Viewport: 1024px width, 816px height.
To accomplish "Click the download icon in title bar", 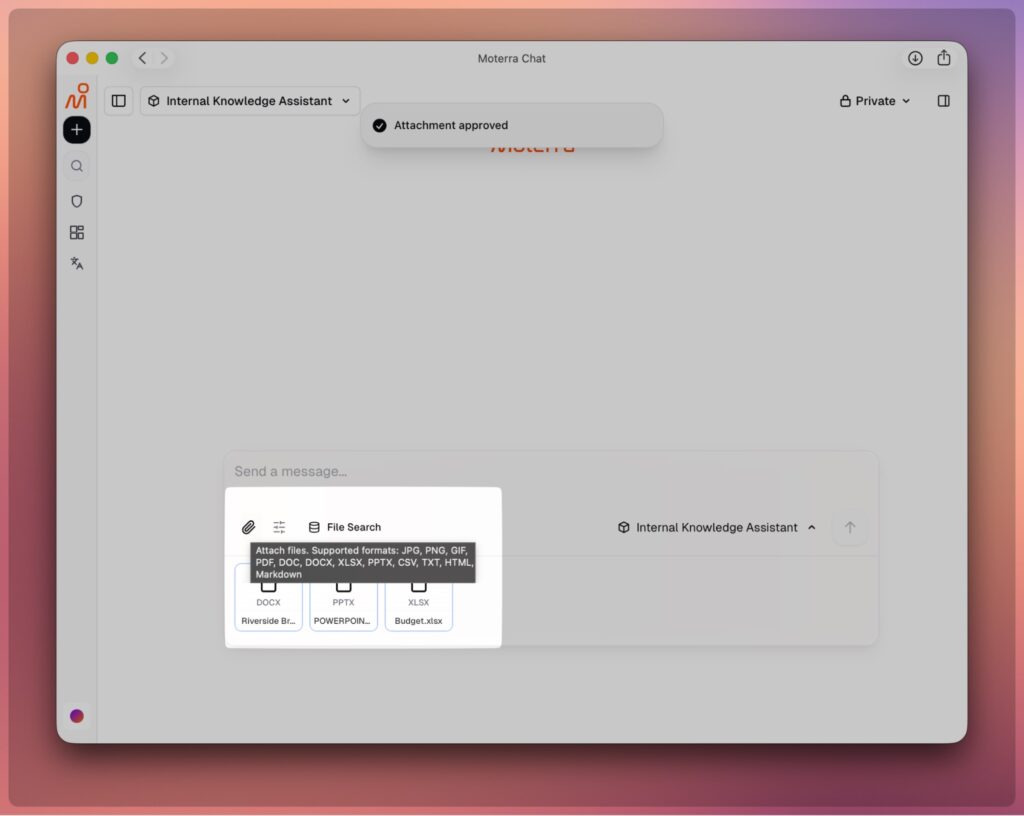I will [x=914, y=58].
